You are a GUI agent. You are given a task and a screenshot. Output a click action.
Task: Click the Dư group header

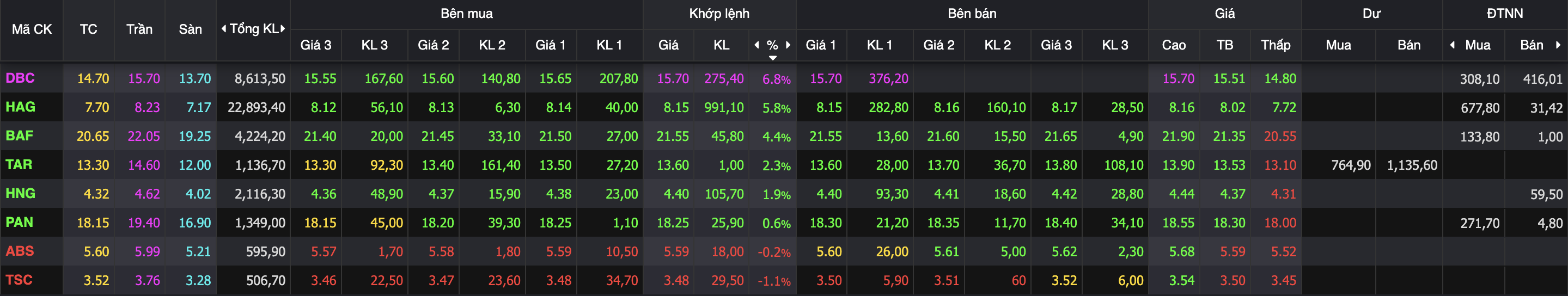(x=1371, y=14)
